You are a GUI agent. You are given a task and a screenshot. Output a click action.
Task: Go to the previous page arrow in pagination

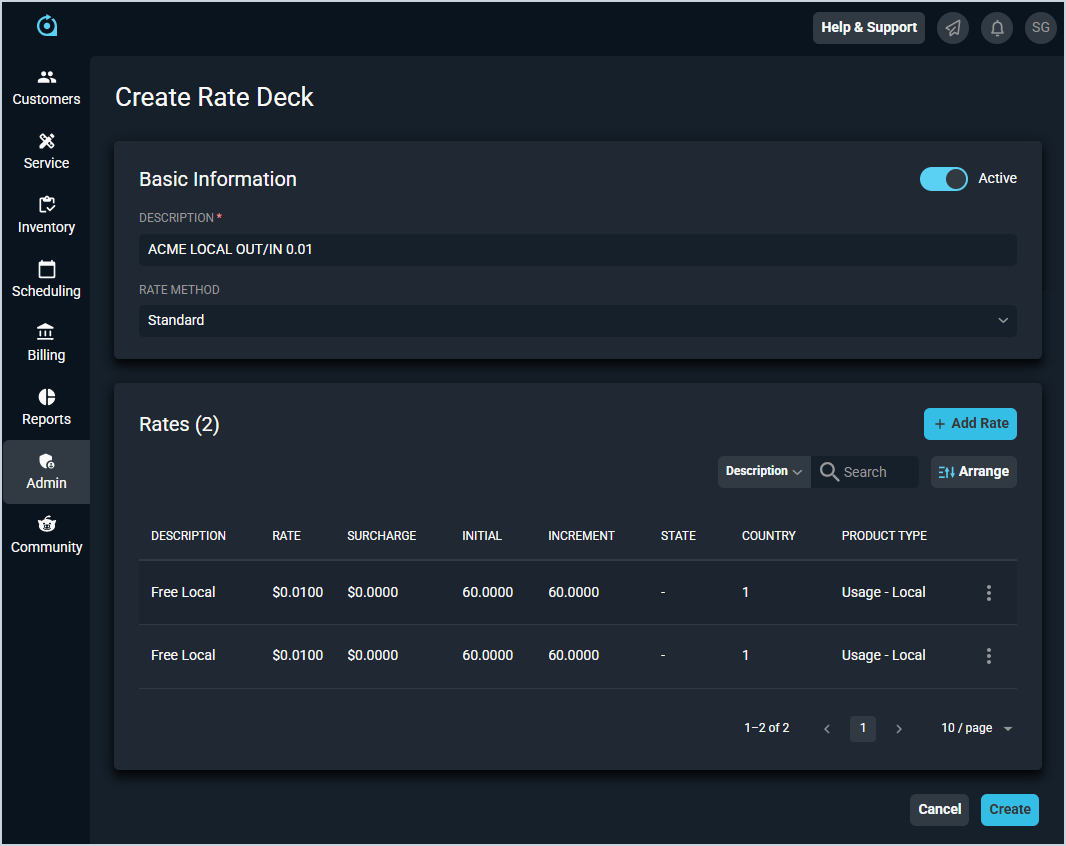click(827, 729)
